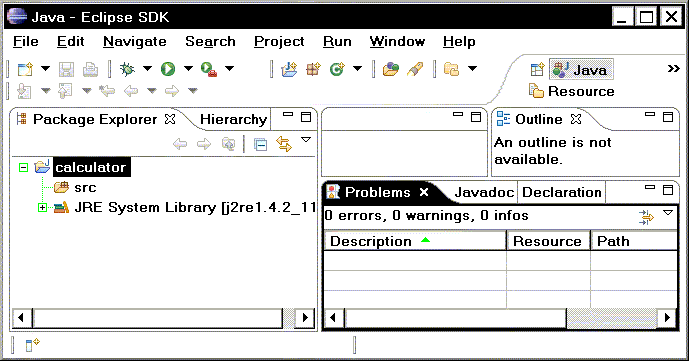The height and width of the screenshot is (361, 689).
Task: Click Problems table horizontal scrollbar left arrow
Action: [334, 318]
